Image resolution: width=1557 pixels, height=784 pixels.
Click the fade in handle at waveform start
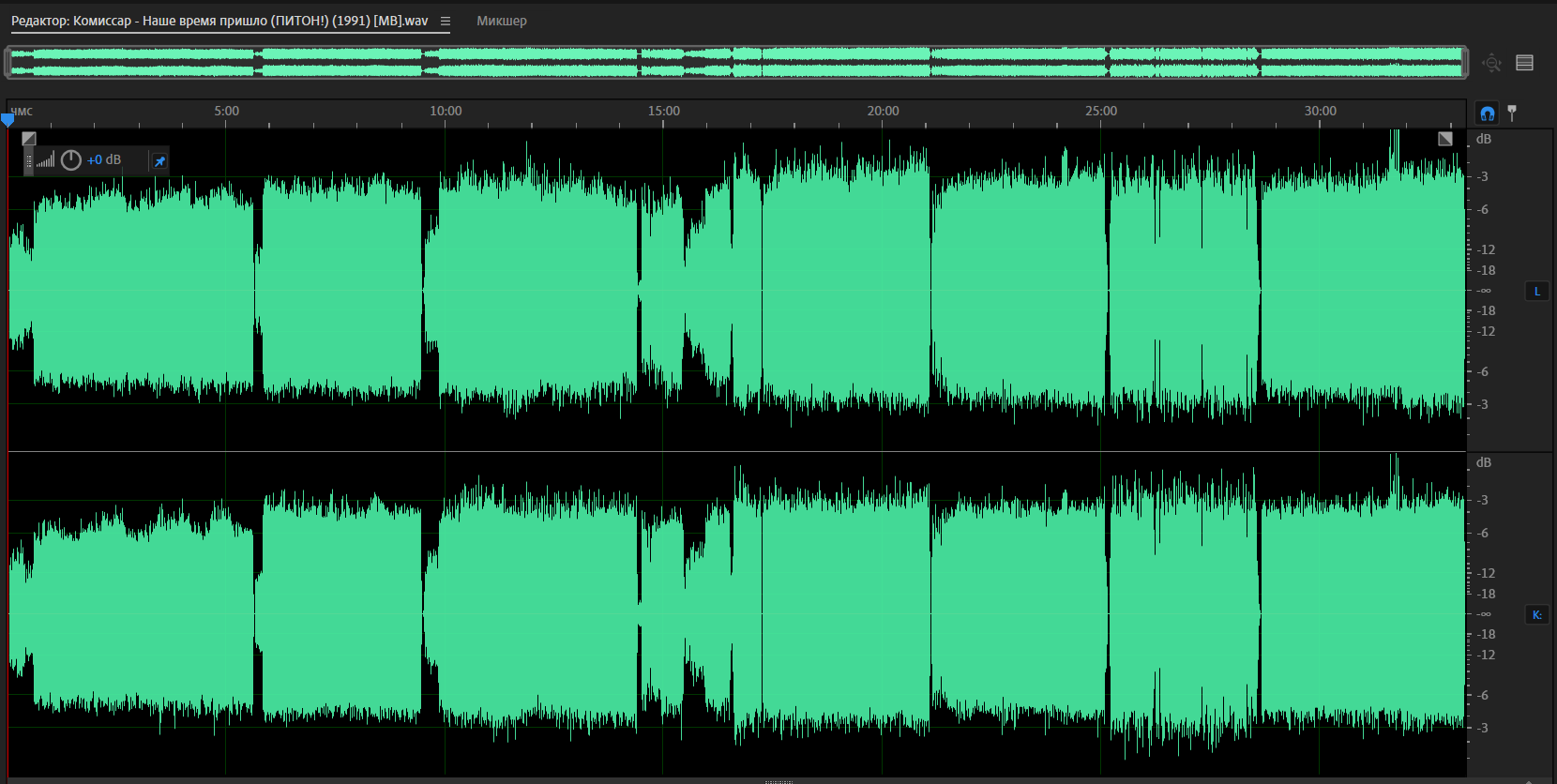coord(29,139)
